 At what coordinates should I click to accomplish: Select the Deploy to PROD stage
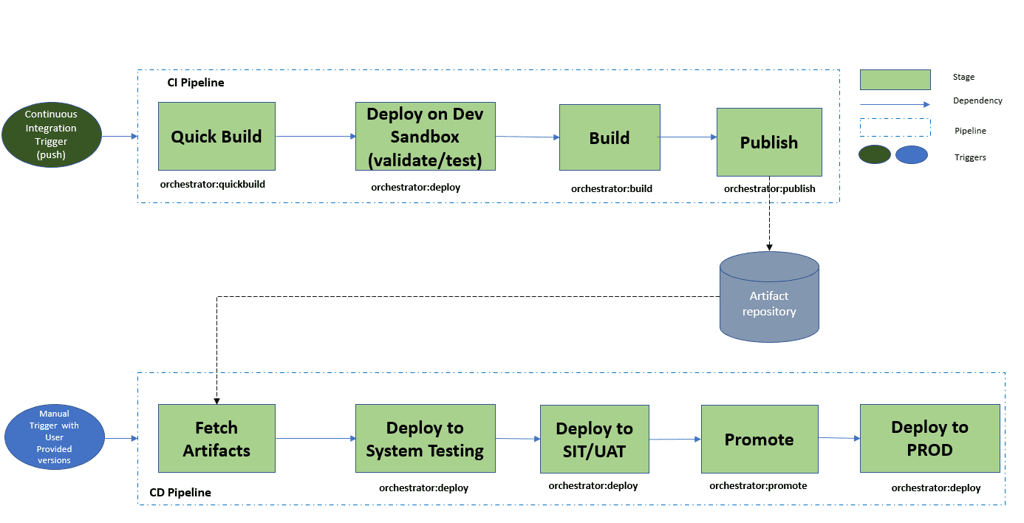tap(930, 438)
